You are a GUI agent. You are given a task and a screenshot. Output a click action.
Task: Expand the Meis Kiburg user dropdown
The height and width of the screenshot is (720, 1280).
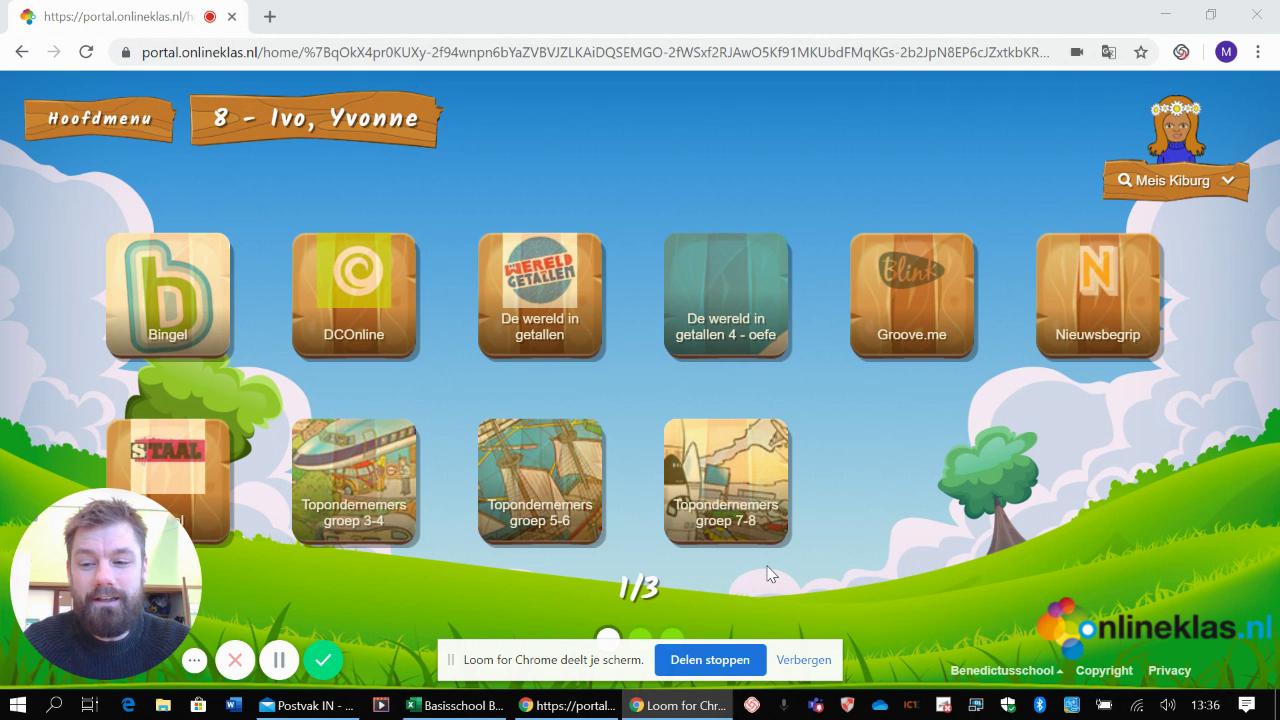click(x=1175, y=181)
